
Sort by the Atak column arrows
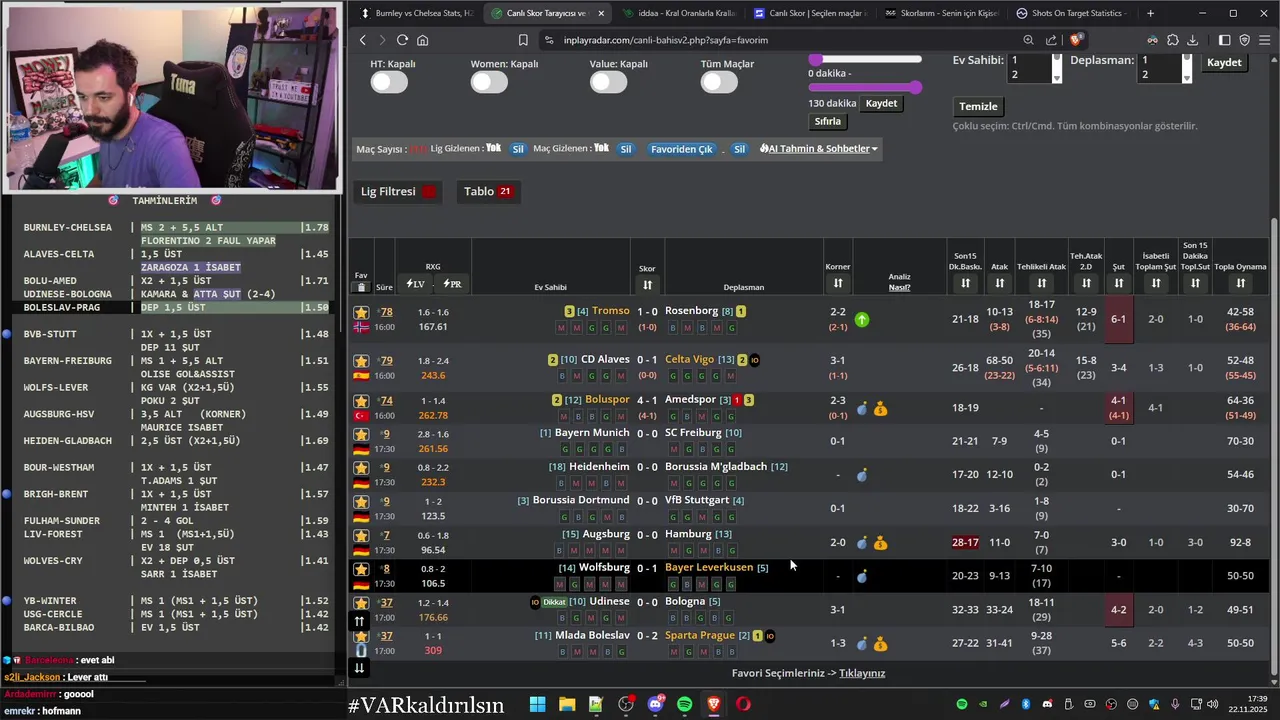point(999,284)
